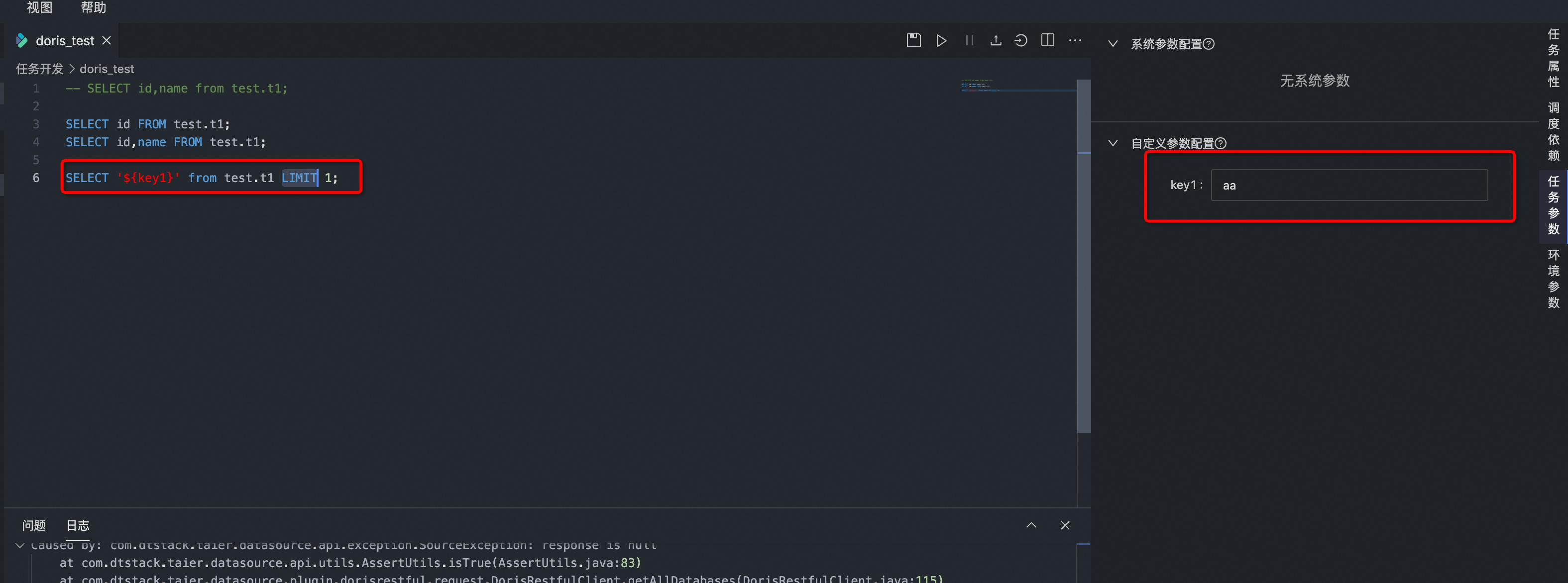
Task: Switch to the 问题 tab
Action: click(x=33, y=525)
